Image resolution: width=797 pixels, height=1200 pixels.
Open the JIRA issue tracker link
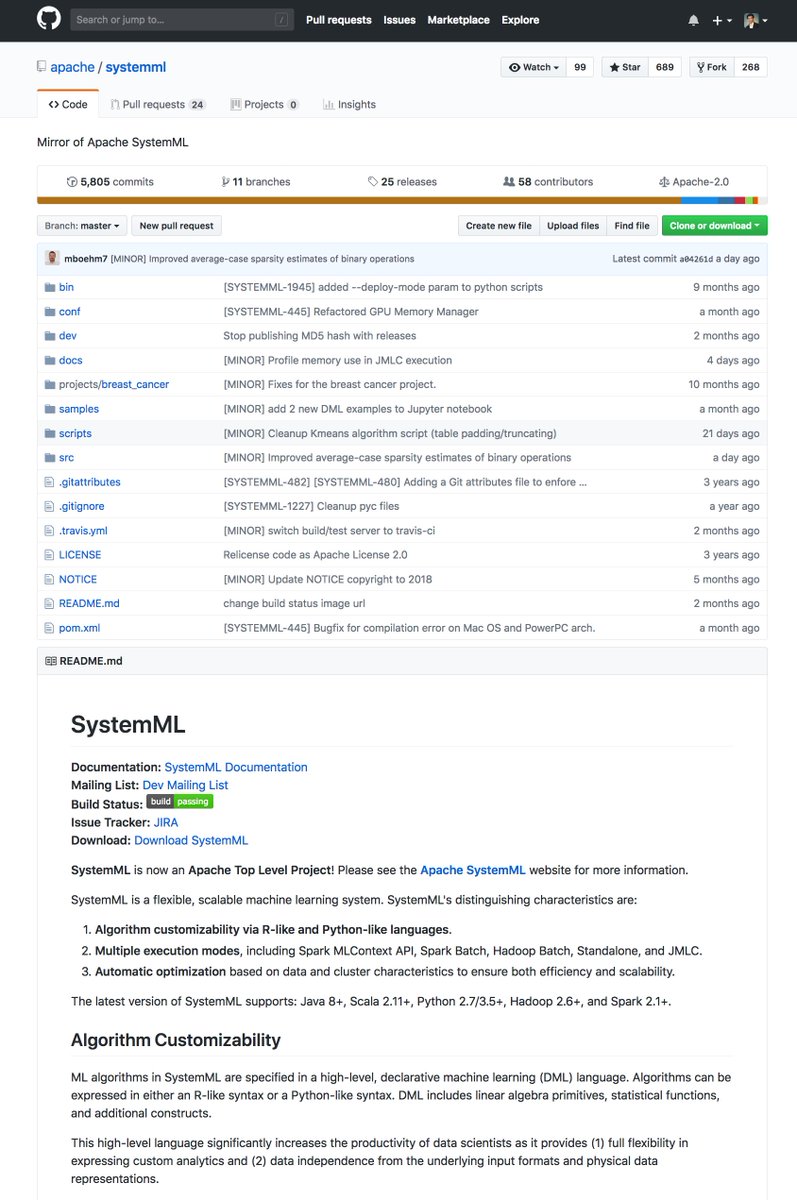tap(166, 822)
